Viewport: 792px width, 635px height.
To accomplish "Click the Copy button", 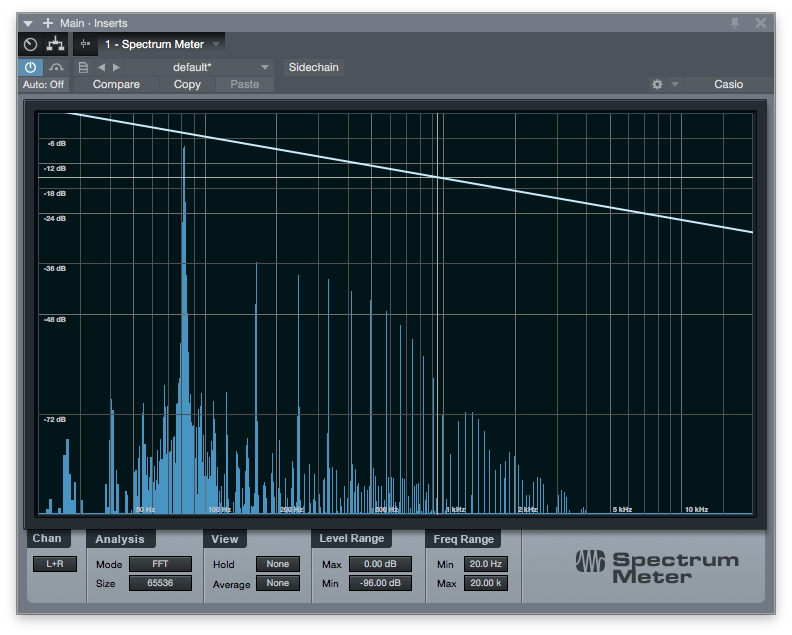I will point(187,85).
